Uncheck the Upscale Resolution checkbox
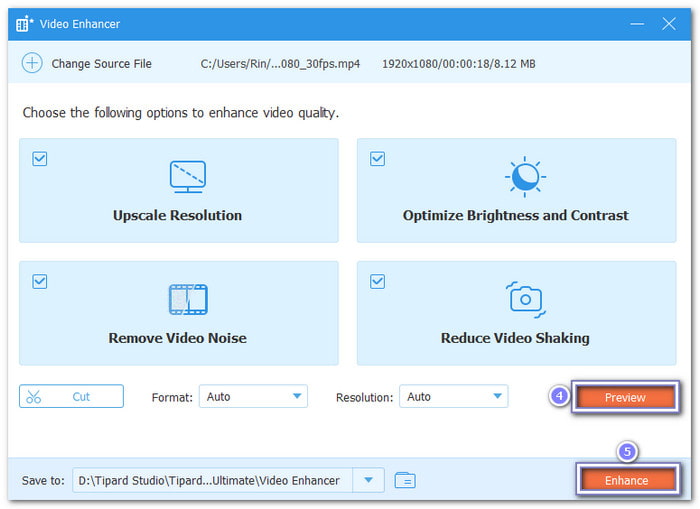The image size is (700, 509). click(40, 159)
